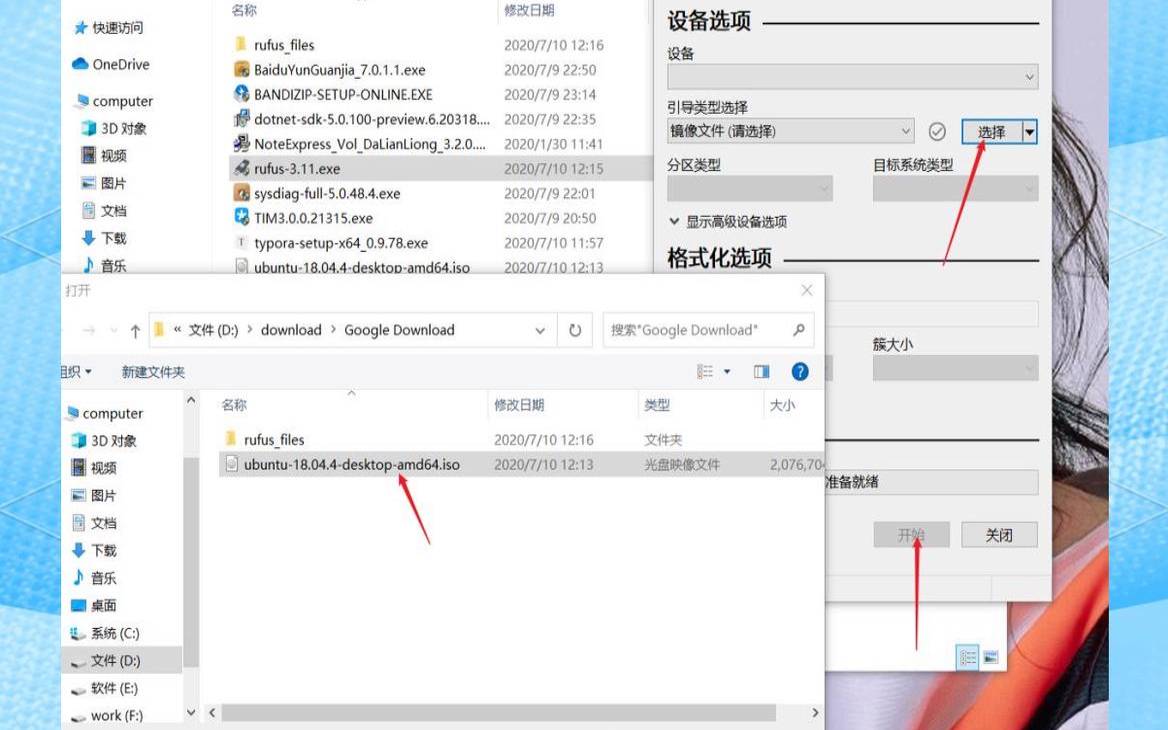Click the blue Help icon in the dialog
Screen dimensions: 1168x730
(797, 370)
